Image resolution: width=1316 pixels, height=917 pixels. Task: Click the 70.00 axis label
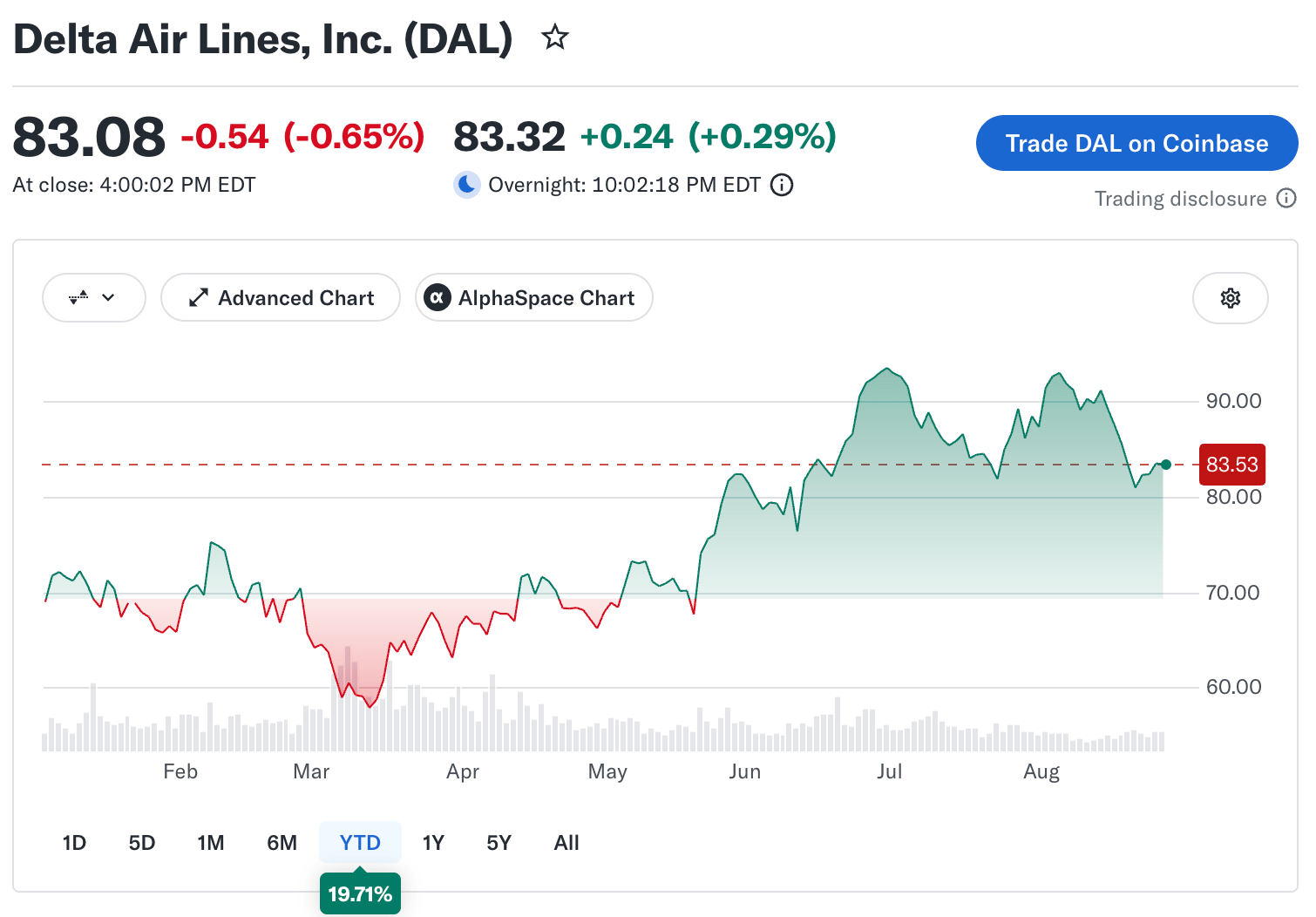click(1233, 593)
